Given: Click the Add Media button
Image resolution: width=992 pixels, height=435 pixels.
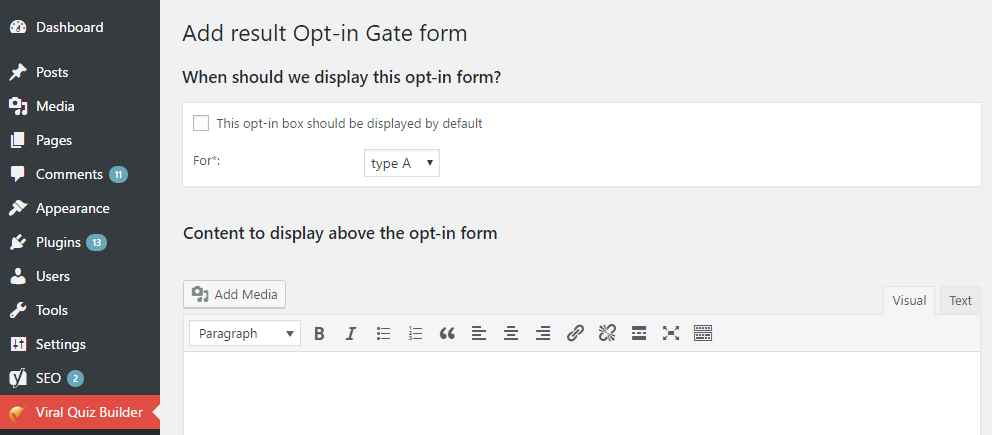Looking at the screenshot, I should [x=235, y=294].
